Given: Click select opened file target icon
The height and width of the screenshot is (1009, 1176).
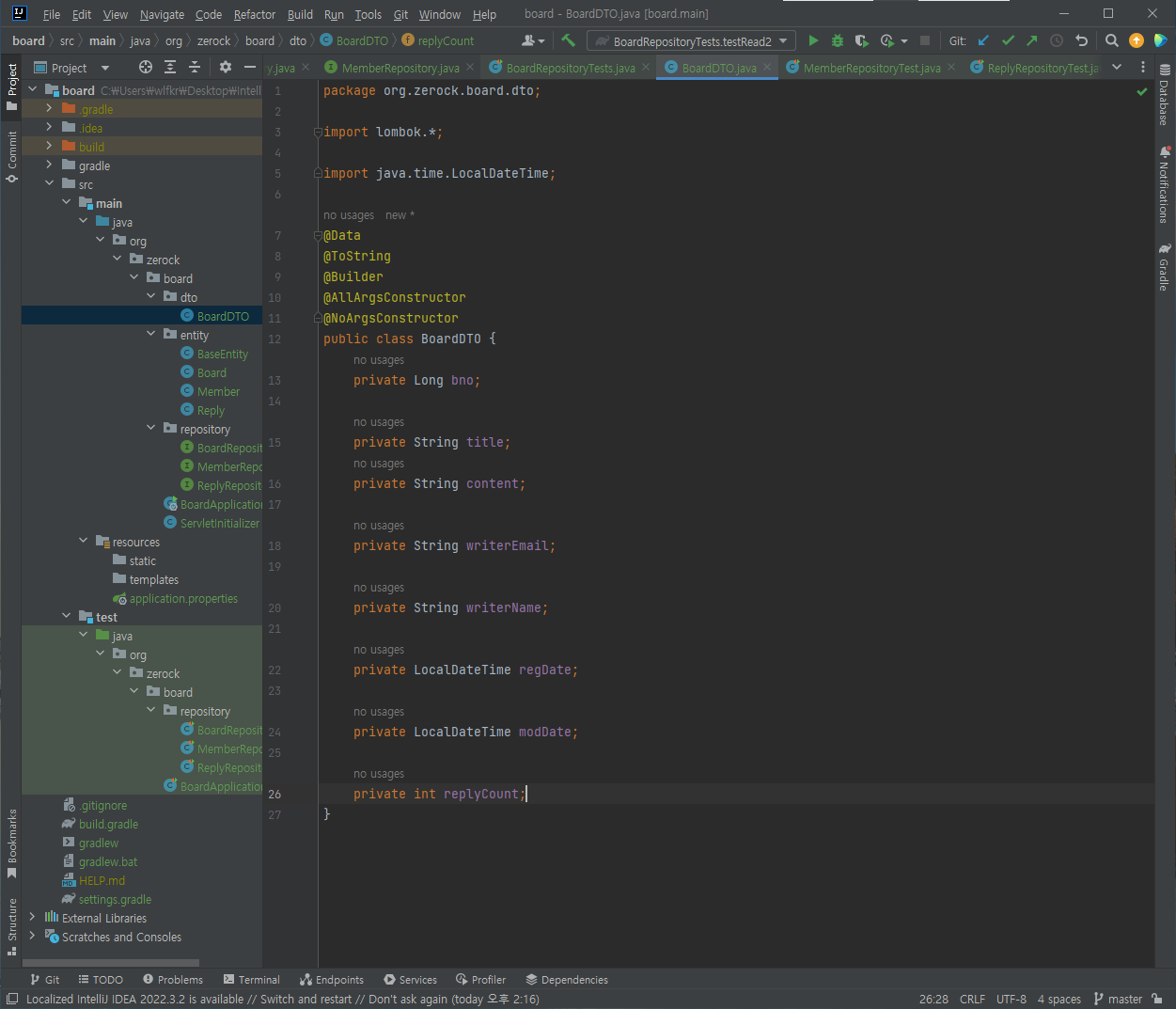Looking at the screenshot, I should tap(146, 67).
